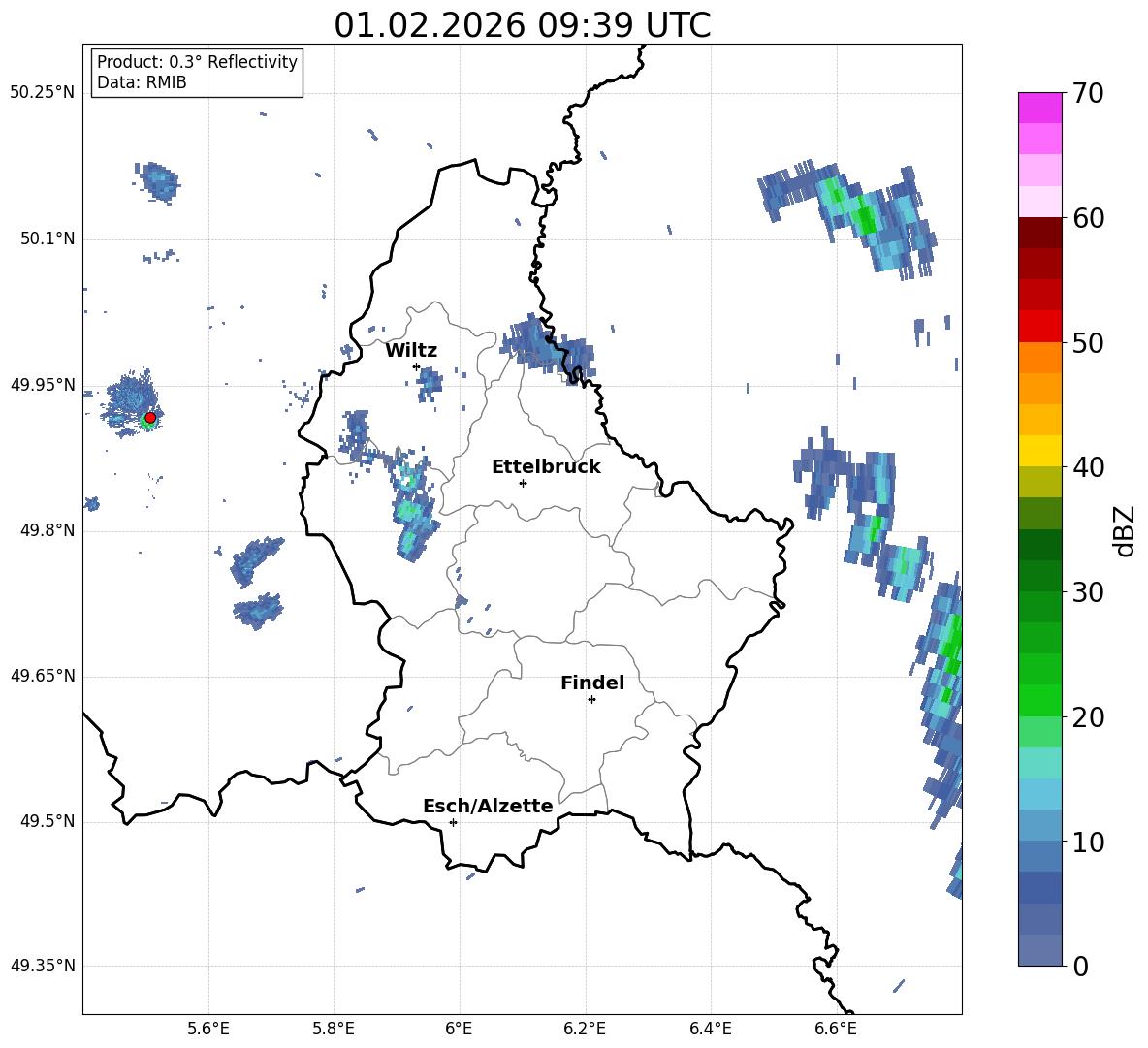Pick the darkest green 32-35 dBZ colorbar segment
This screenshot has width=1148, height=1048.
[x=1039, y=545]
